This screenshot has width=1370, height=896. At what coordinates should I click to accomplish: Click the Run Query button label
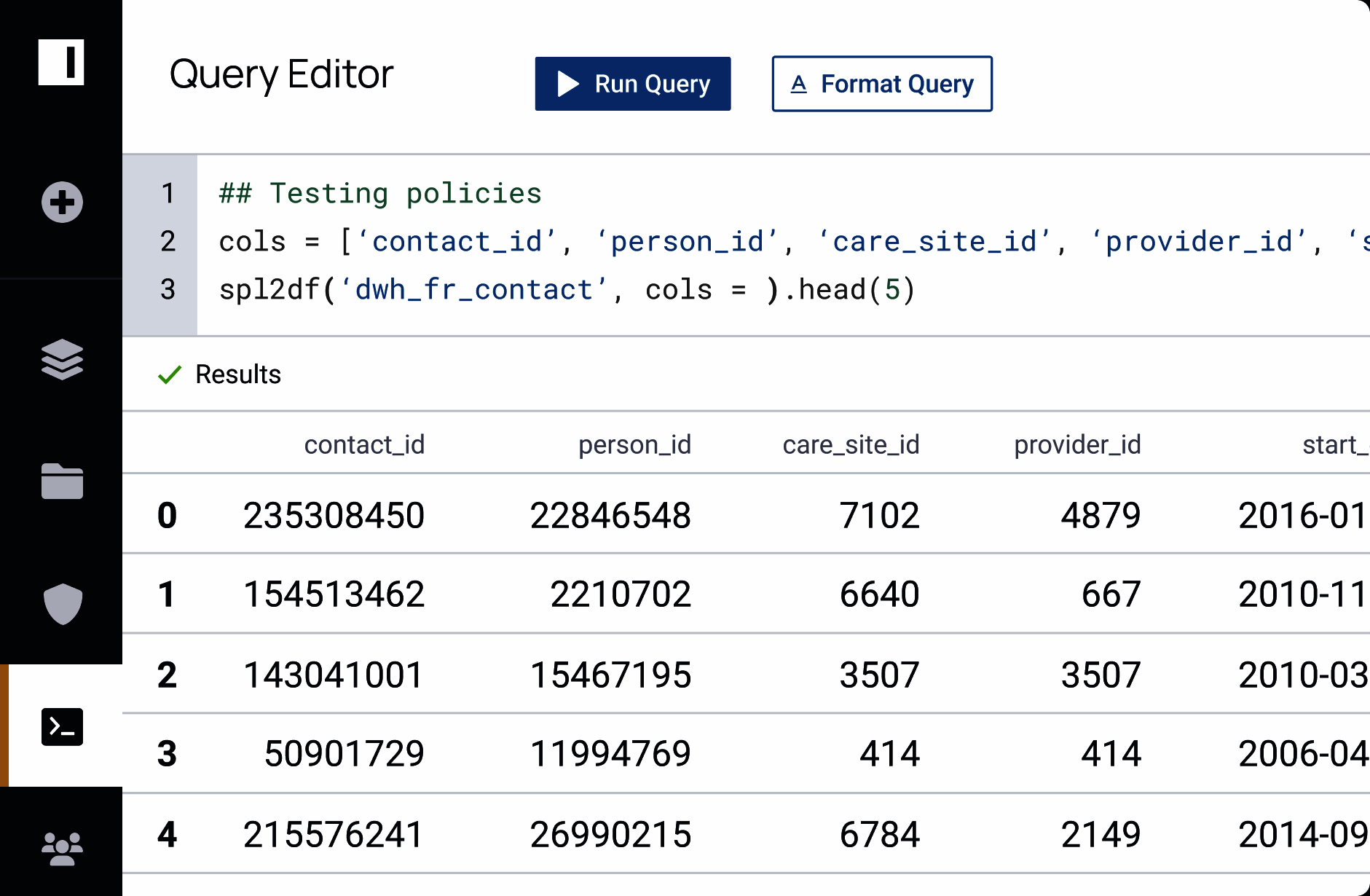652,84
